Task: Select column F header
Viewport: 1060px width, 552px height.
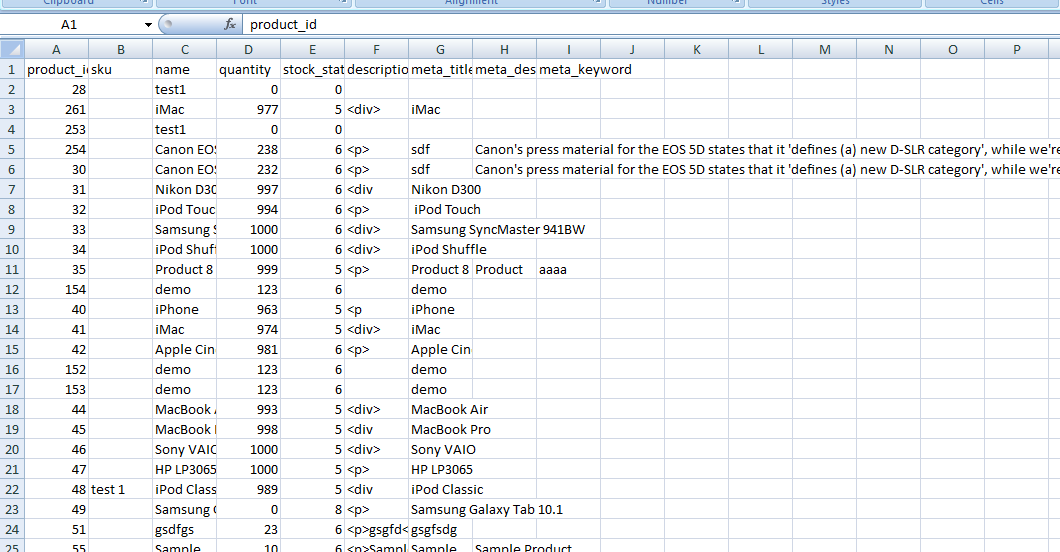Action: click(x=377, y=49)
